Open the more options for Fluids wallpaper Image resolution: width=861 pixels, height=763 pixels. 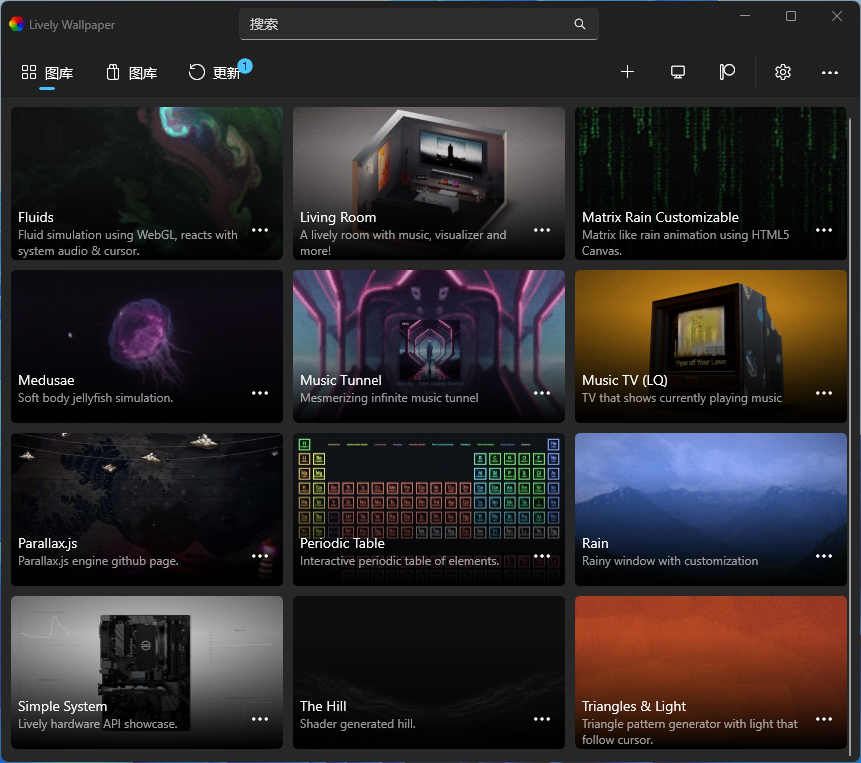click(x=260, y=230)
